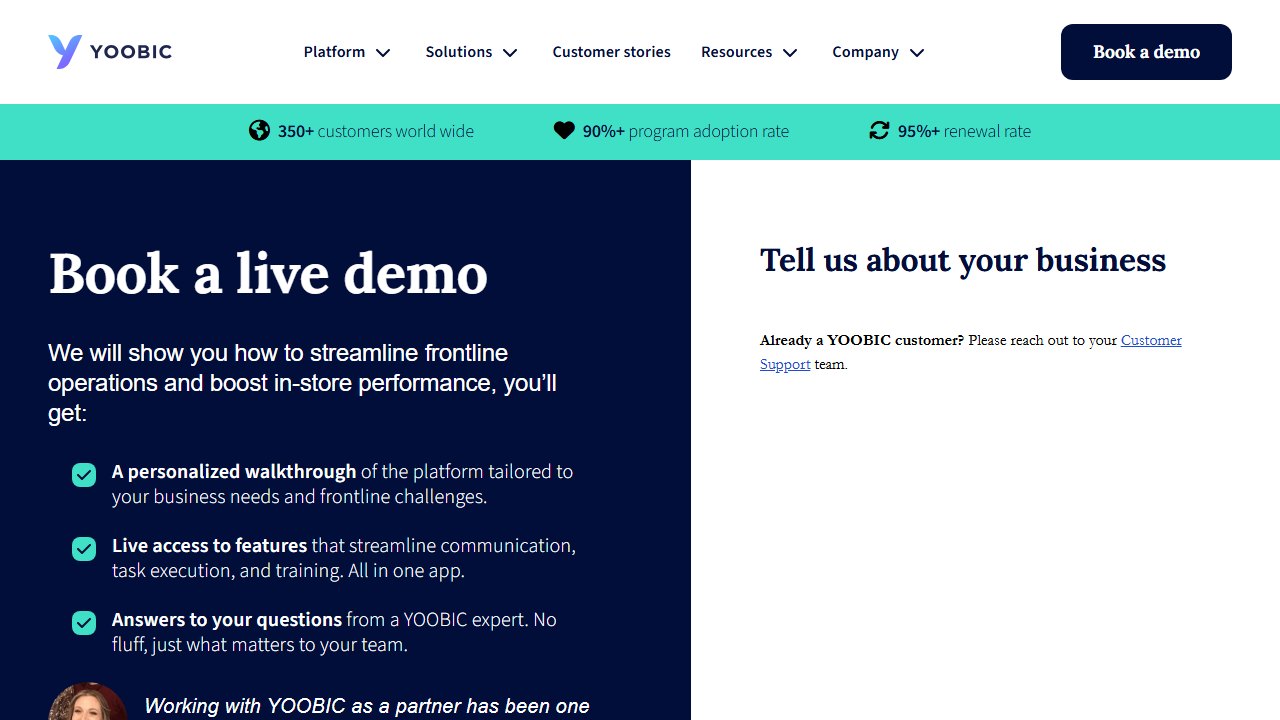
Task: Select the '350+ customers world wide' text
Action: click(x=376, y=131)
